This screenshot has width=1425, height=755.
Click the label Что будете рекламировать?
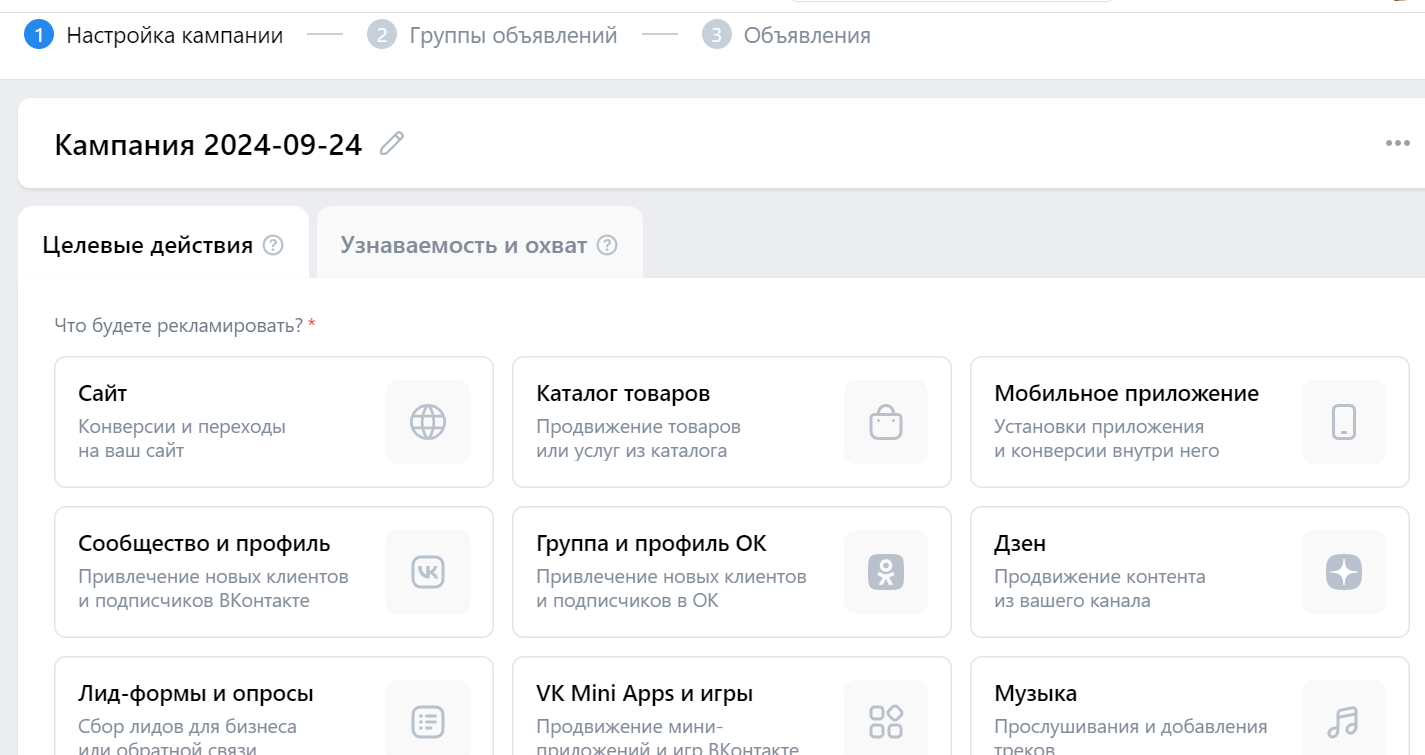pyautogui.click(x=179, y=326)
